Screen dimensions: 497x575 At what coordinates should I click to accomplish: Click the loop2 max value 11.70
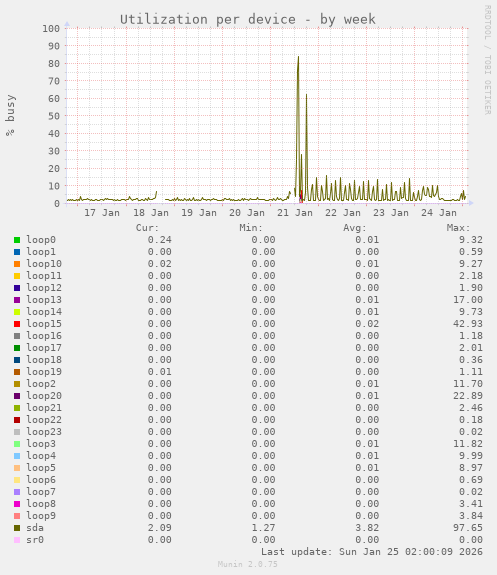point(468,384)
